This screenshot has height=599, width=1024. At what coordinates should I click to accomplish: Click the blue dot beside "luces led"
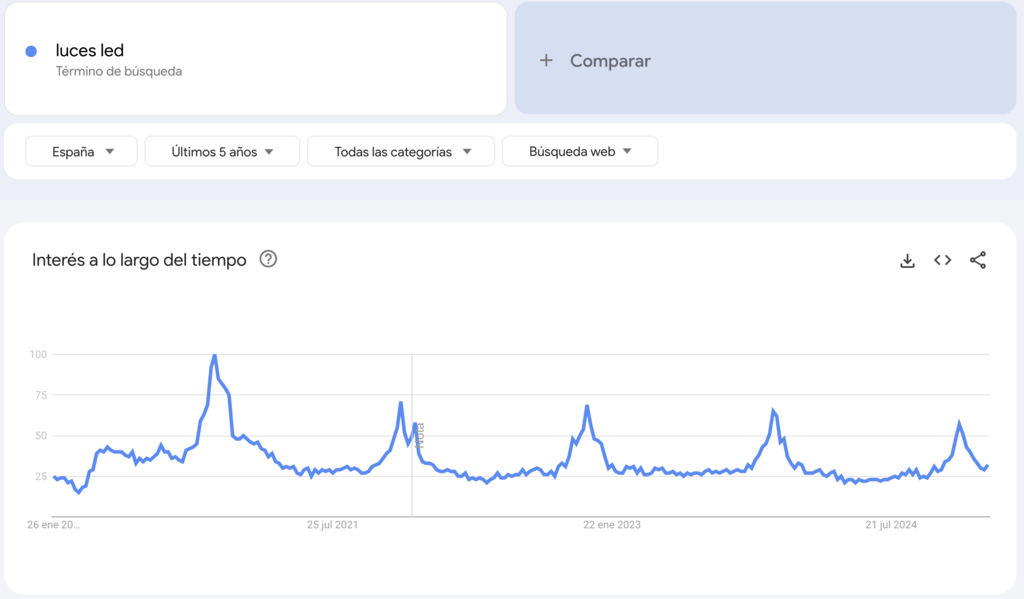tap(29, 50)
